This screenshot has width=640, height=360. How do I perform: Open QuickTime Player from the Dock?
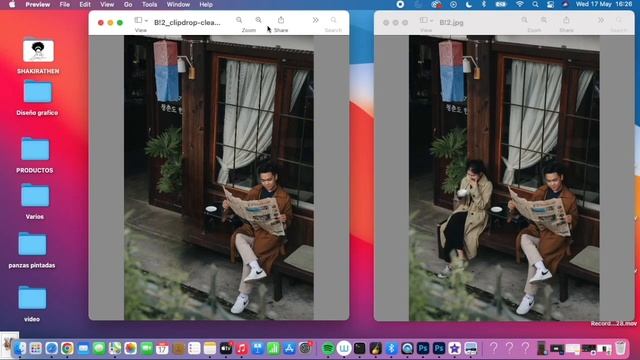coord(407,348)
